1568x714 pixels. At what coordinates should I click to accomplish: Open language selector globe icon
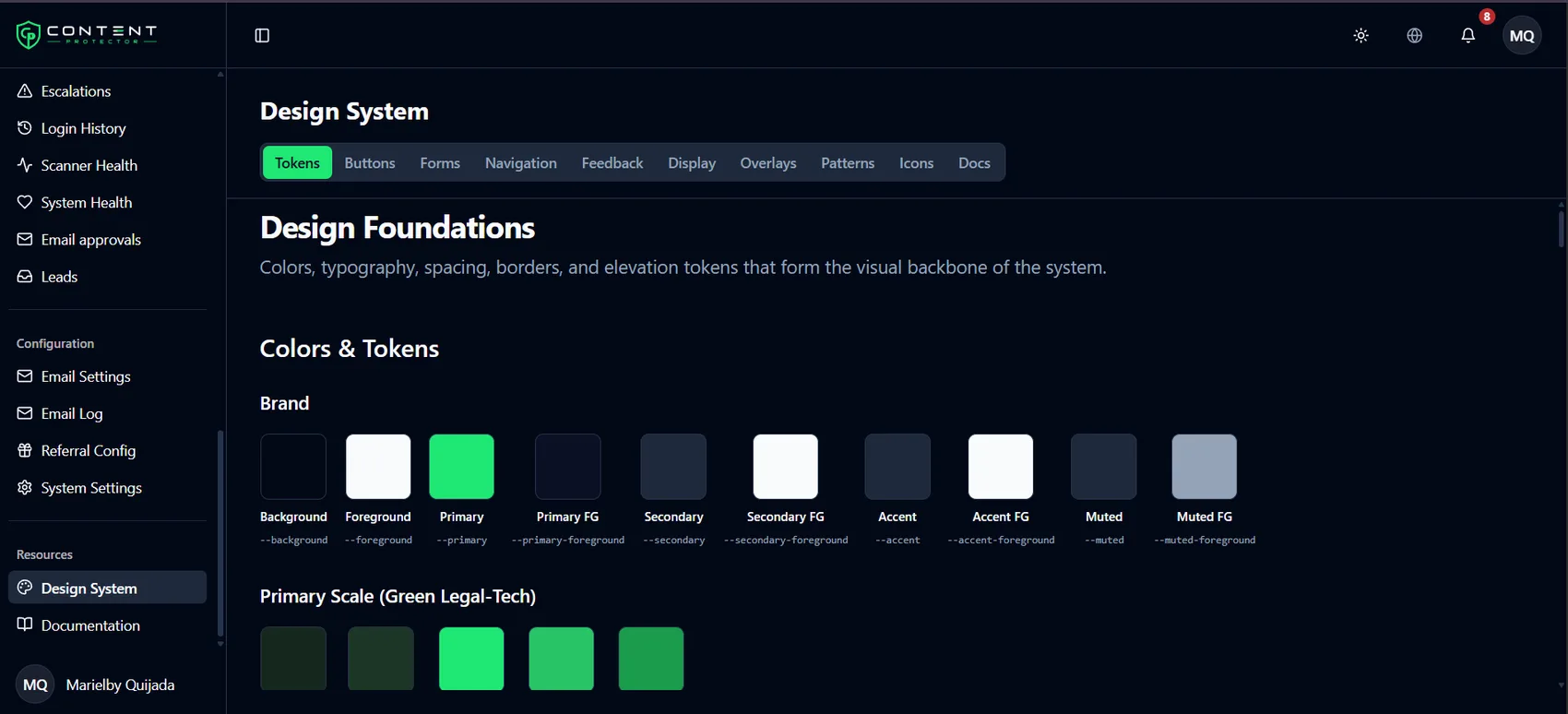(x=1415, y=35)
